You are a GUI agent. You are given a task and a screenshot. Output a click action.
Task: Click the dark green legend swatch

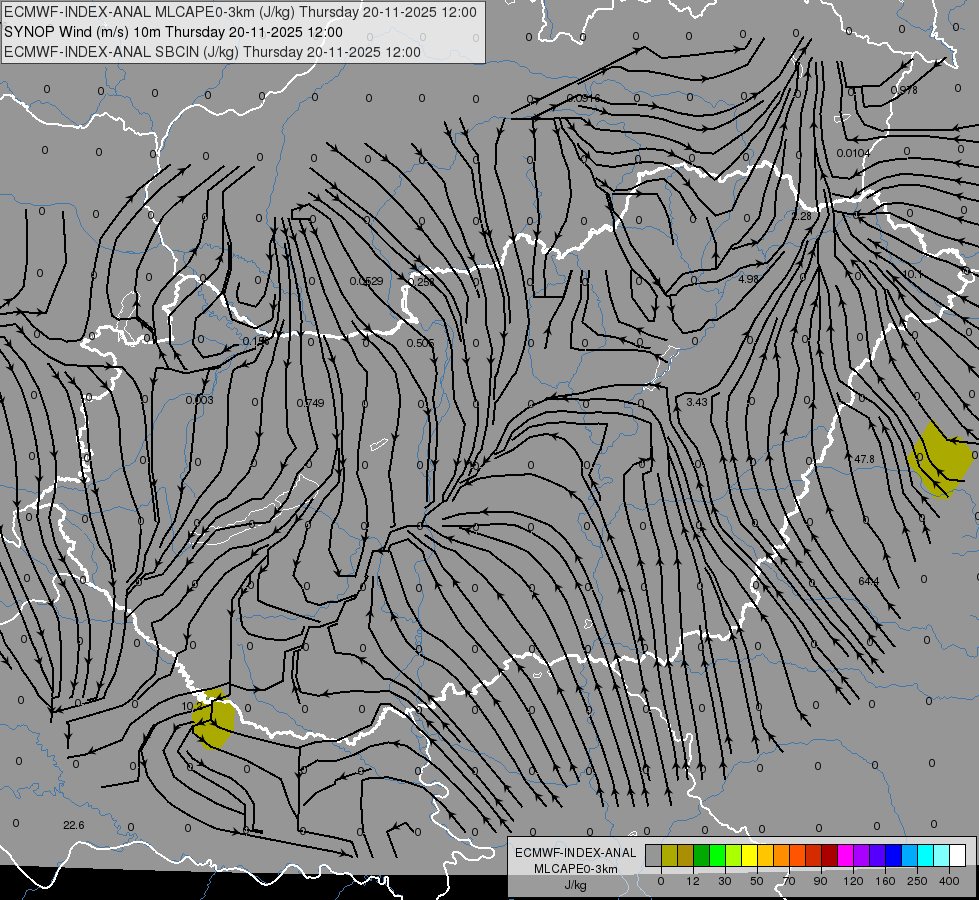click(x=702, y=855)
